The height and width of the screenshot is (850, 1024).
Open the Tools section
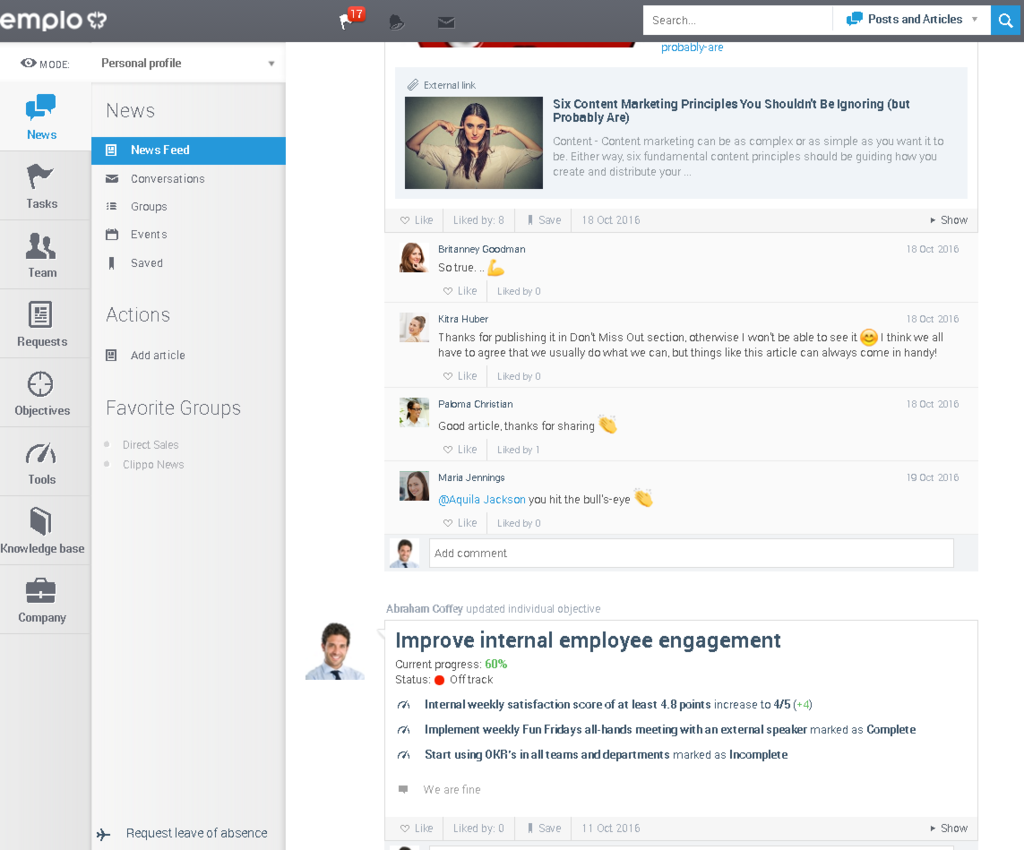tap(41, 462)
